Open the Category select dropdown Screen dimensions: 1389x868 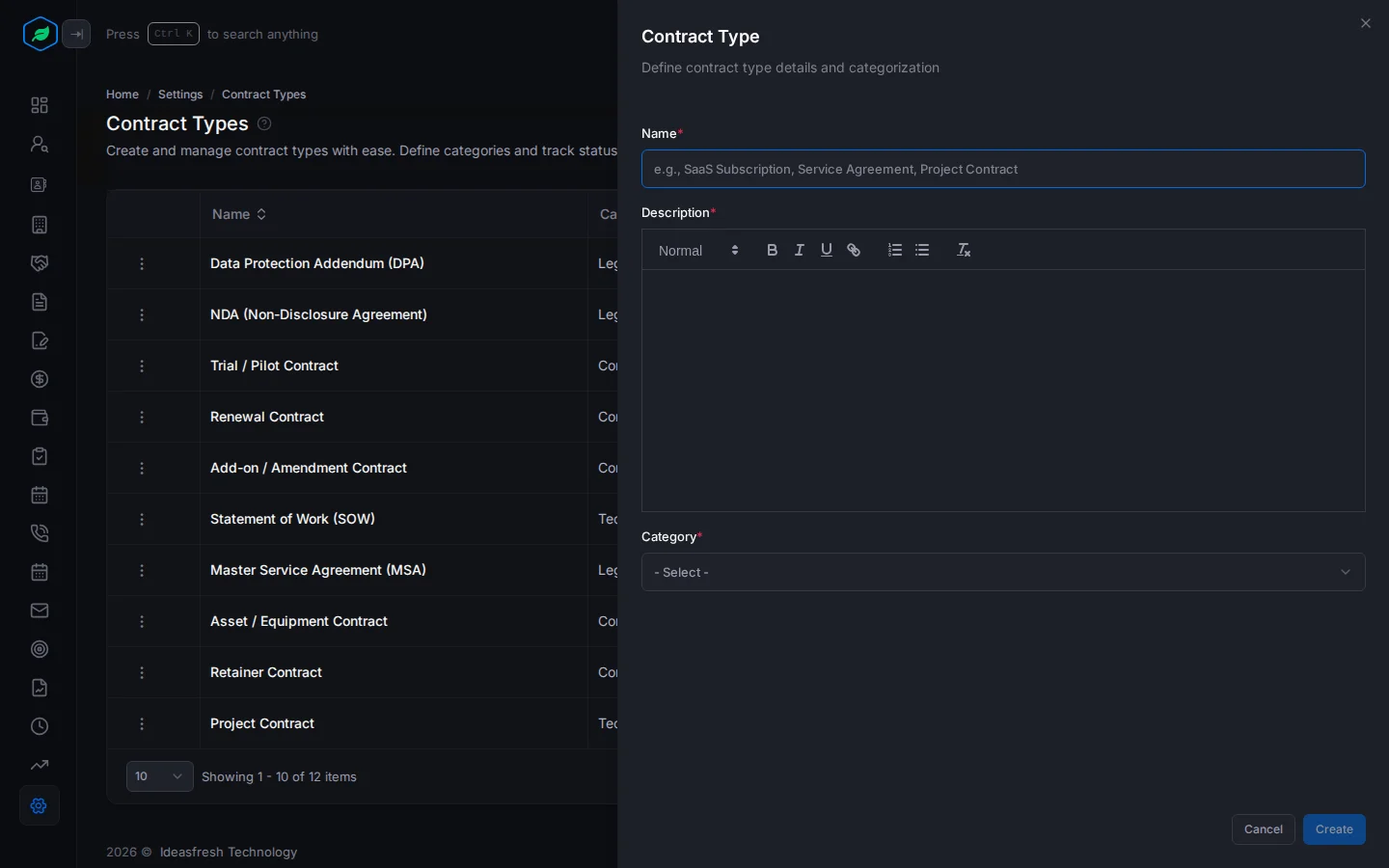pyautogui.click(x=1003, y=572)
